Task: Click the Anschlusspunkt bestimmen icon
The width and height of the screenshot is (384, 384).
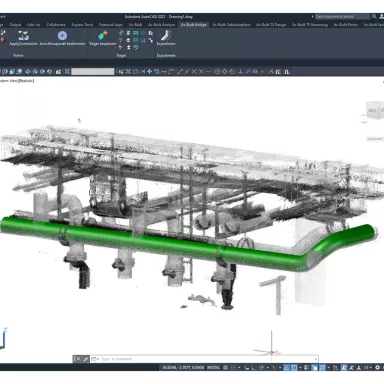Action: [62, 35]
